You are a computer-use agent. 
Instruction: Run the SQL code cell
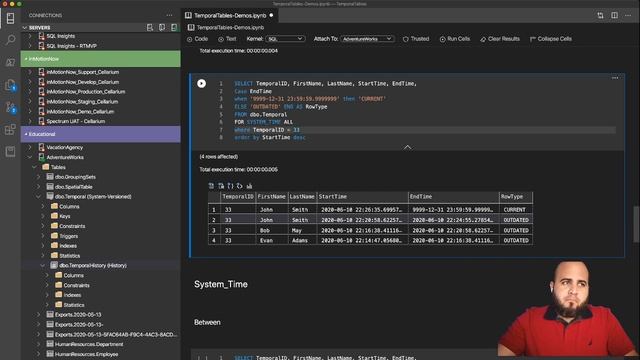[x=201, y=83]
